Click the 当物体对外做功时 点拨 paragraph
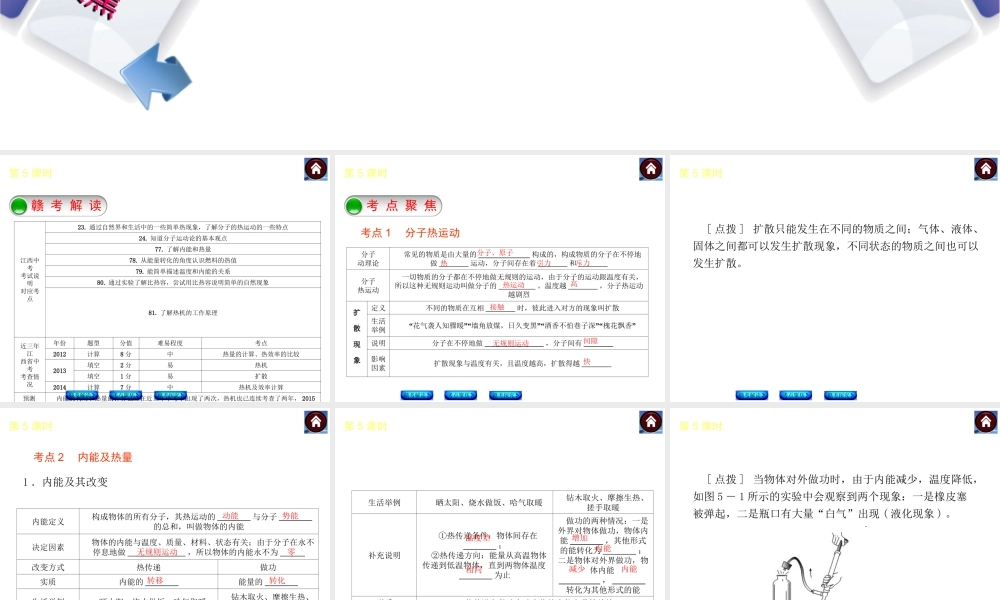The image size is (1000, 600). click(x=836, y=496)
